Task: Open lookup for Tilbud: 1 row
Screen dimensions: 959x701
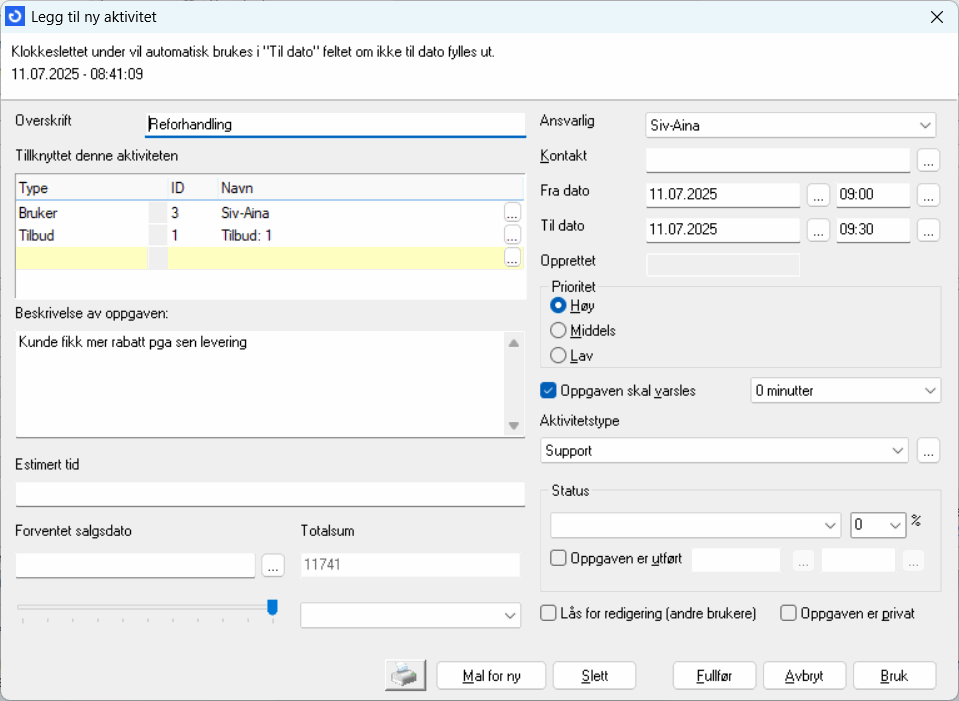Action: coord(512,235)
